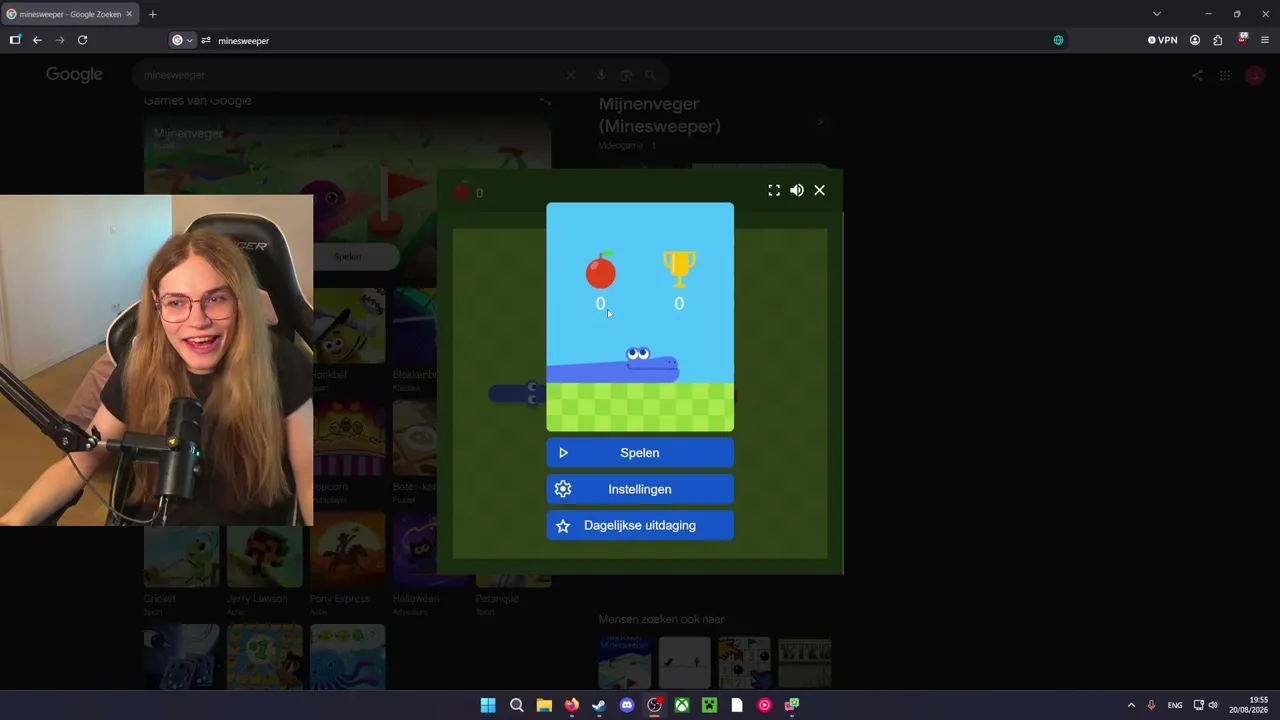Go back to the previous page
Viewport: 1280px width, 720px height.
click(x=37, y=40)
